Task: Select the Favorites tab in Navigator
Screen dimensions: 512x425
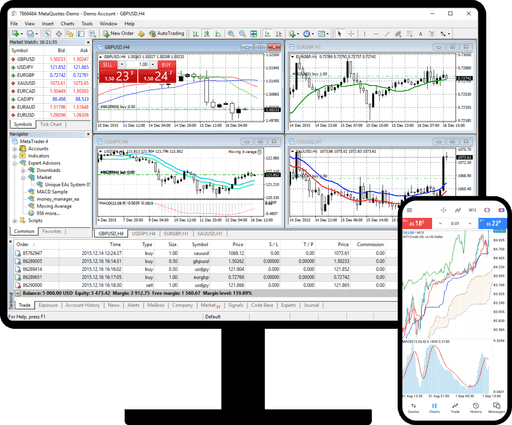Action: pyautogui.click(x=52, y=231)
